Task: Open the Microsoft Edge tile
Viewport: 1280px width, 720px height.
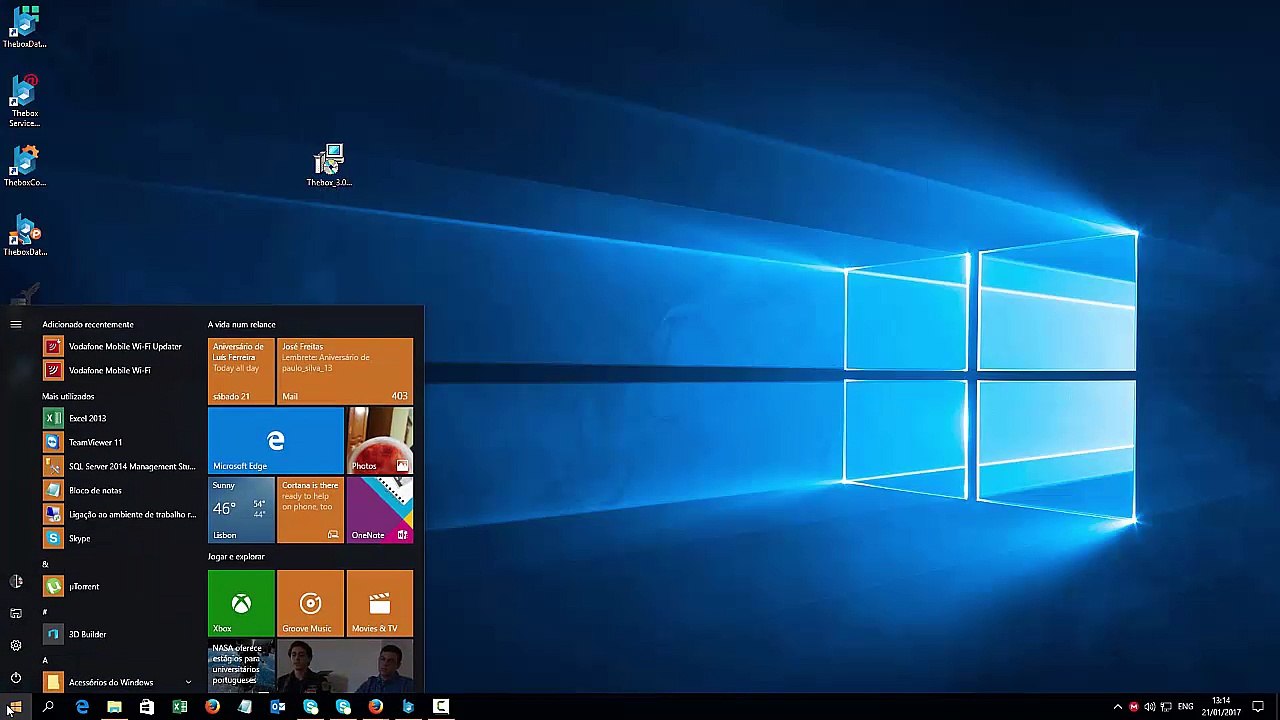Action: [276, 440]
